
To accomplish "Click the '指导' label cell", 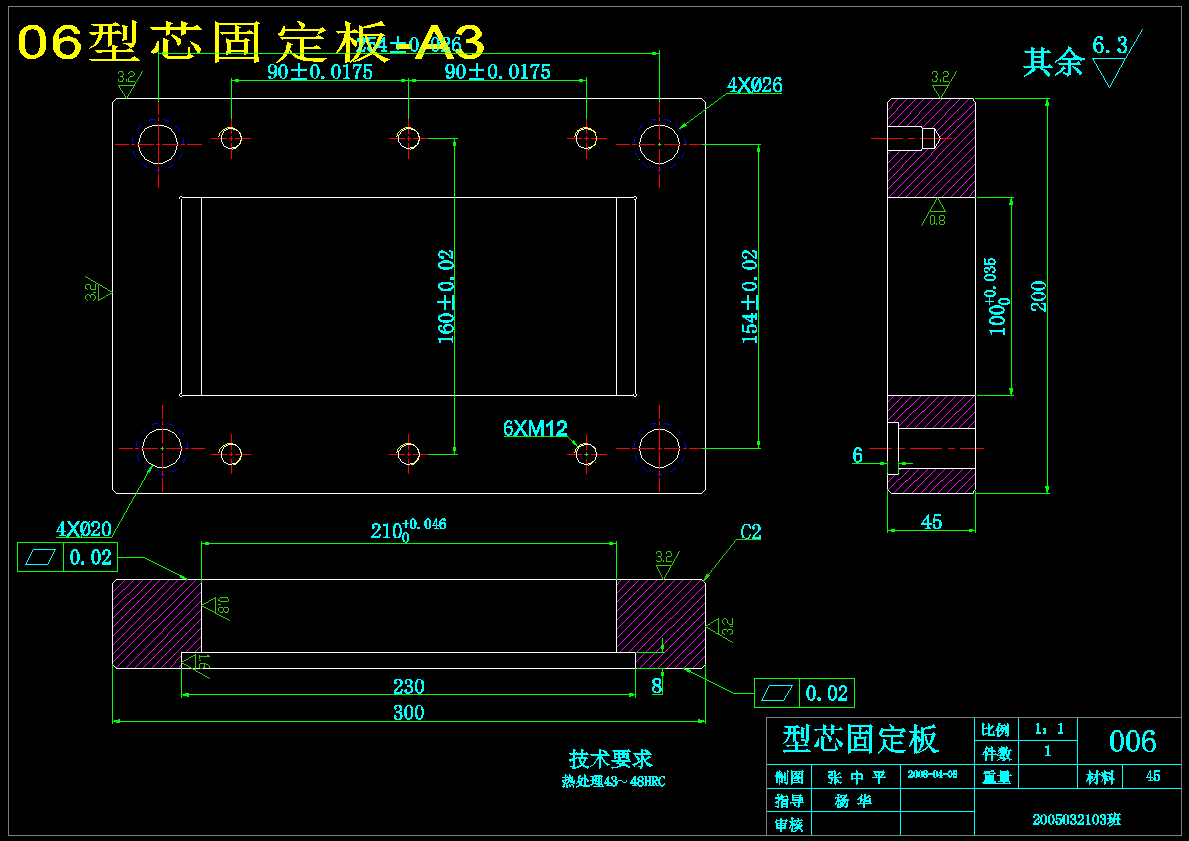I will pyautogui.click(x=789, y=801).
